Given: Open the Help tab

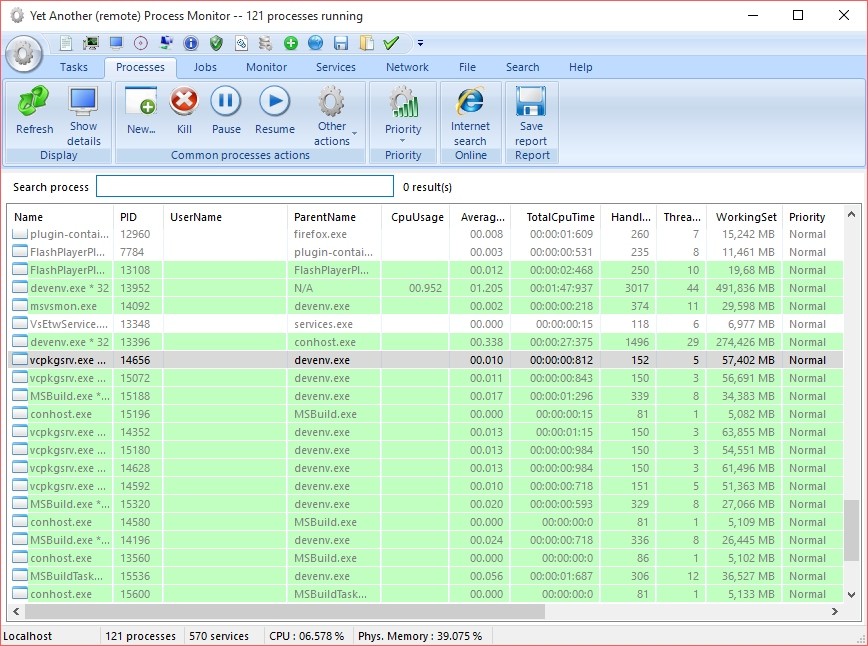Looking at the screenshot, I should point(580,67).
